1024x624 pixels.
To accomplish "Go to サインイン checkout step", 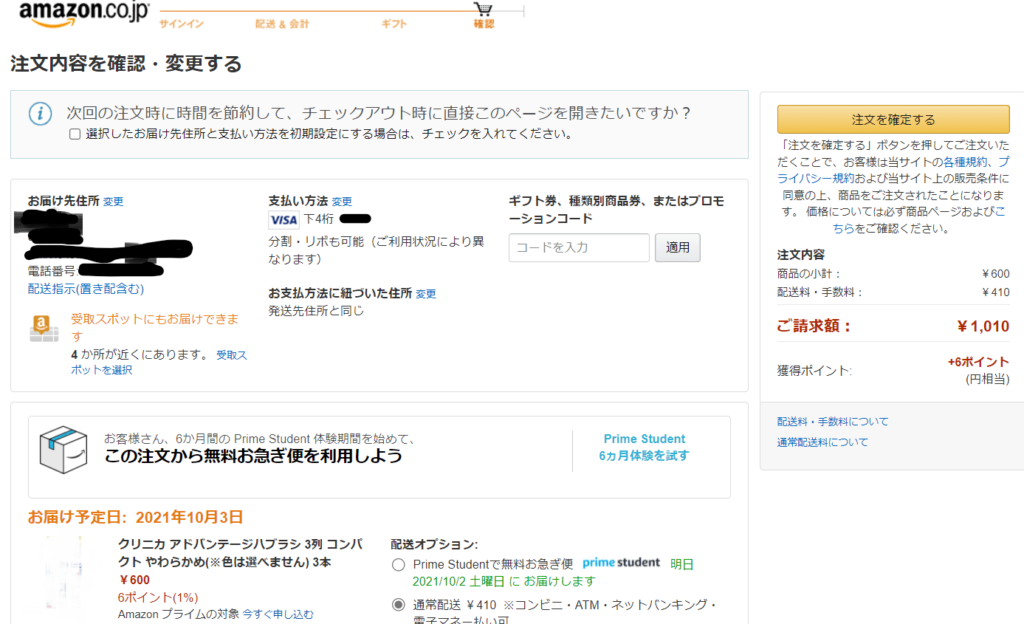I will 182,24.
